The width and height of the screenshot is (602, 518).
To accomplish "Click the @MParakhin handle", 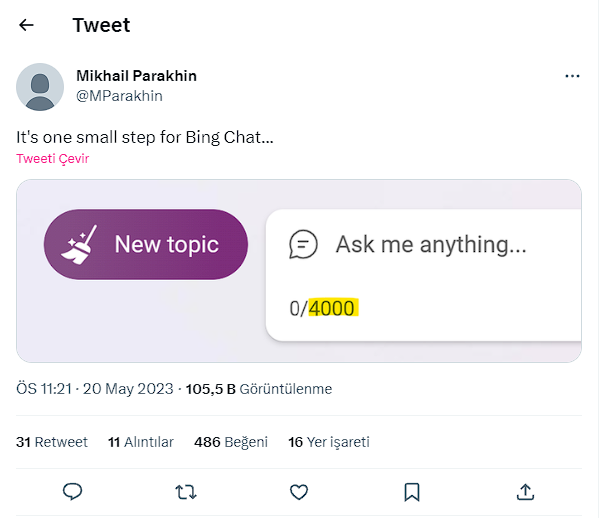I will point(119,96).
